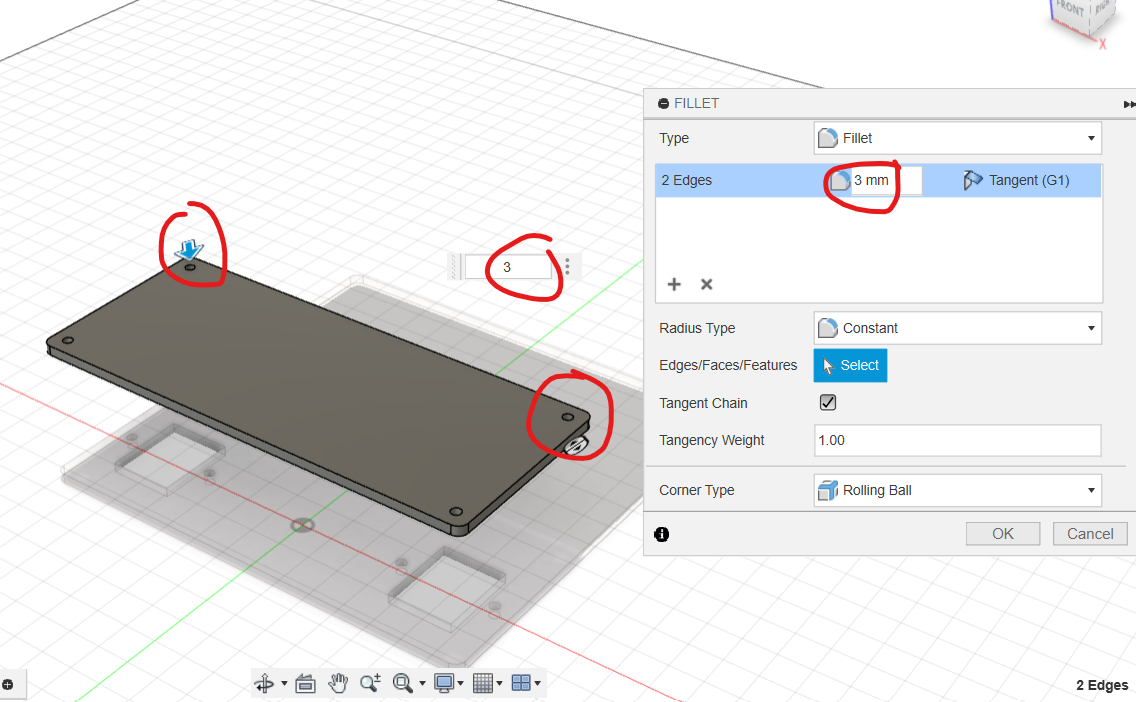Viewport: 1136px width, 702px height.
Task: Open the Viewports layout menu
Action: (522, 683)
